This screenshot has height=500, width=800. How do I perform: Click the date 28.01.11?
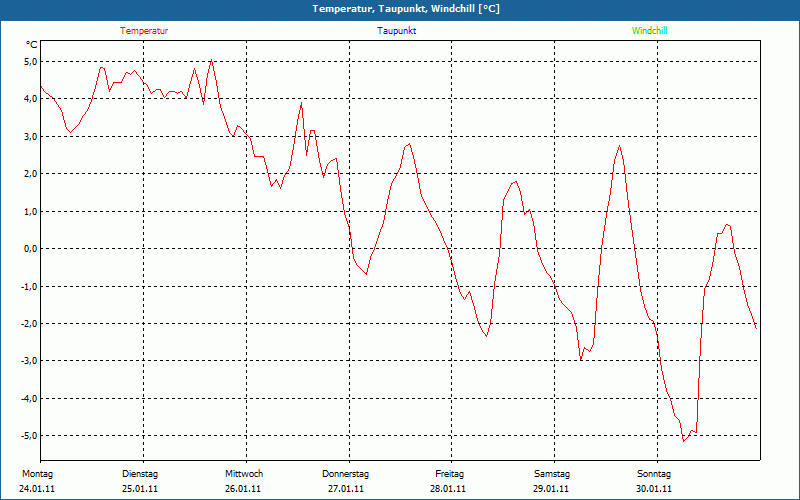pyautogui.click(x=448, y=489)
